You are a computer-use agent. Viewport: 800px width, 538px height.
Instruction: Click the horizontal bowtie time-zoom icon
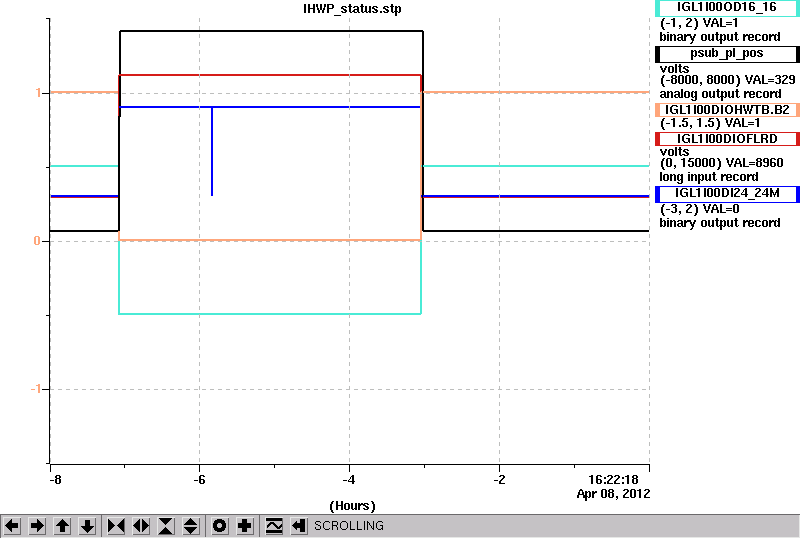[x=116, y=526]
